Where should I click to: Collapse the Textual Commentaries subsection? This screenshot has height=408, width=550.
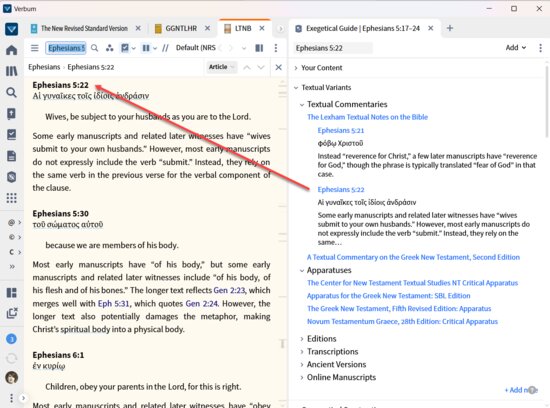pyautogui.click(x=302, y=105)
